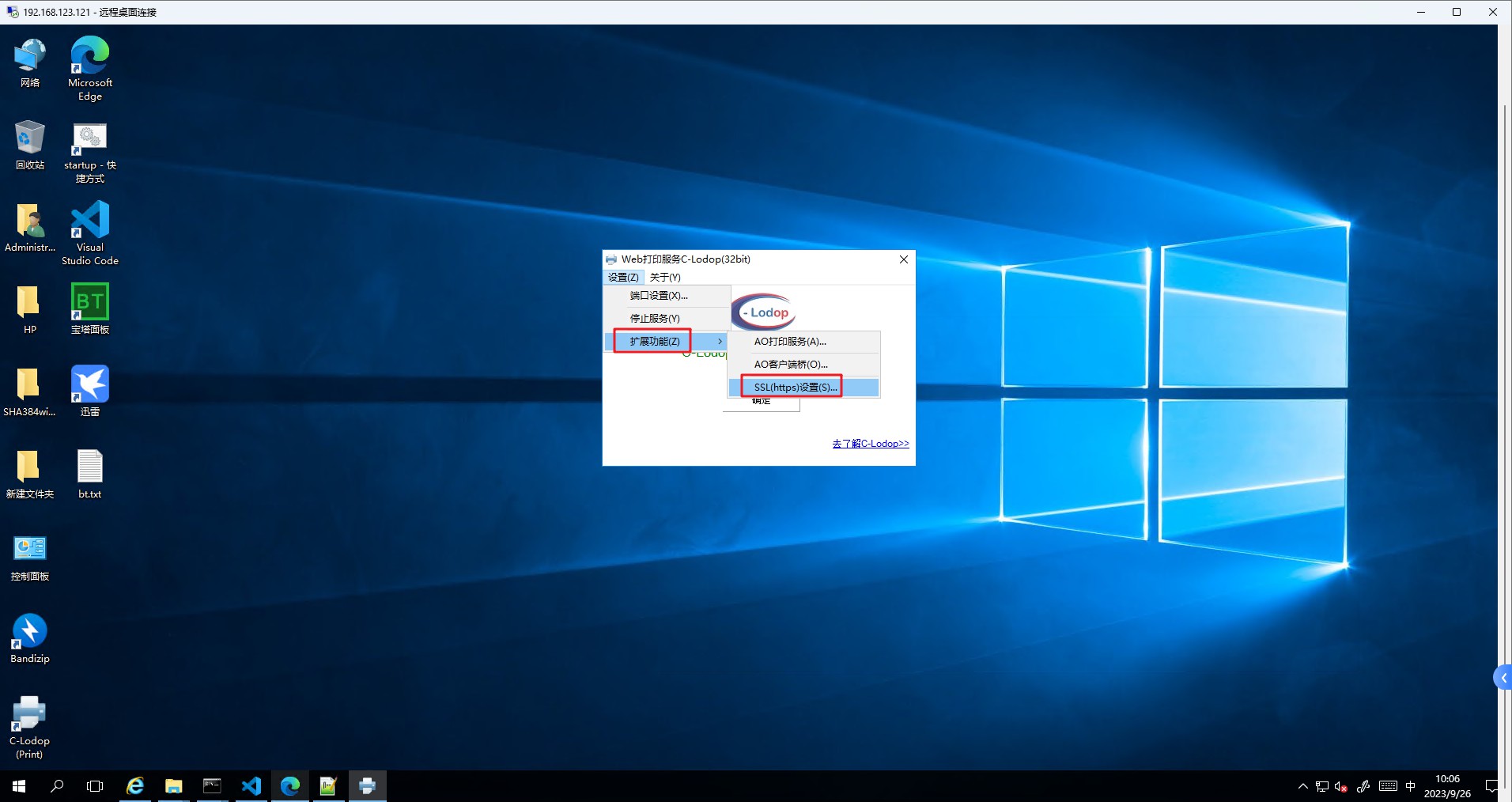Select the Visual Studio Code desktop shortcut
The image size is (1512, 802).
(x=90, y=233)
